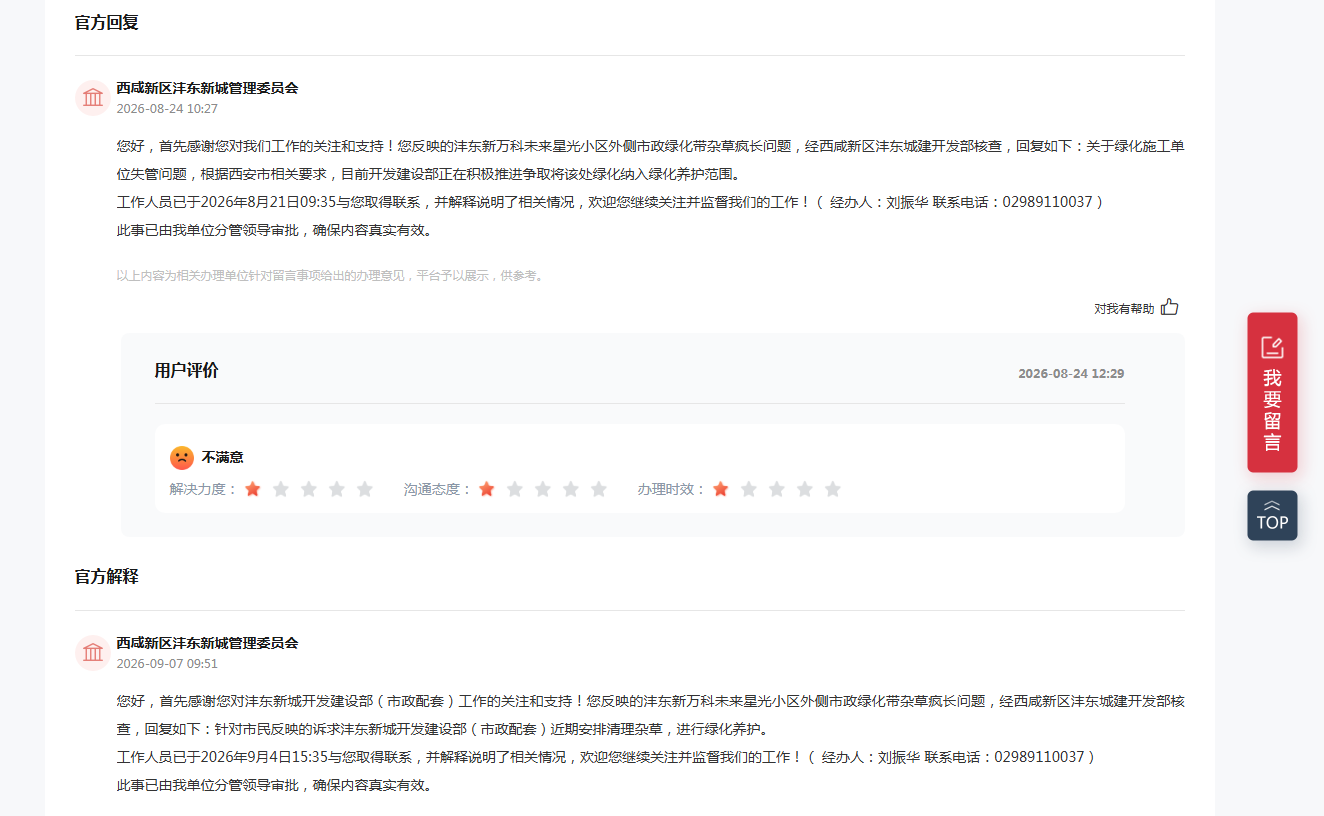This screenshot has width=1324, height=816.
Task: Click committee name above 2026-09-07 09:51
Action: click(x=207, y=643)
